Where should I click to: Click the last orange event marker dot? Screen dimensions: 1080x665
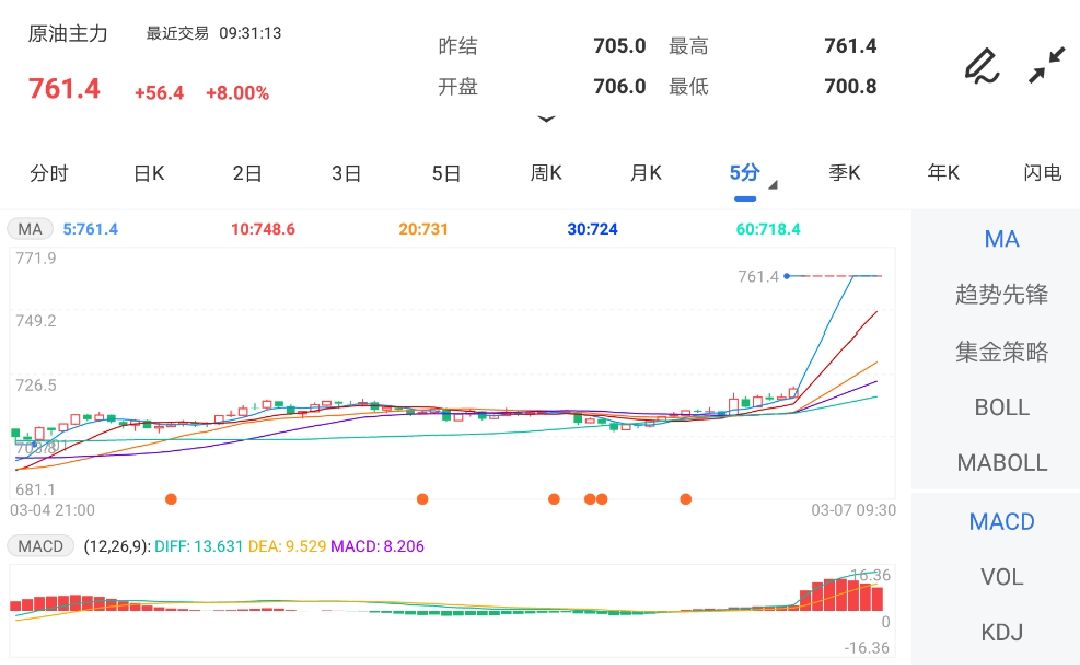tap(686, 499)
